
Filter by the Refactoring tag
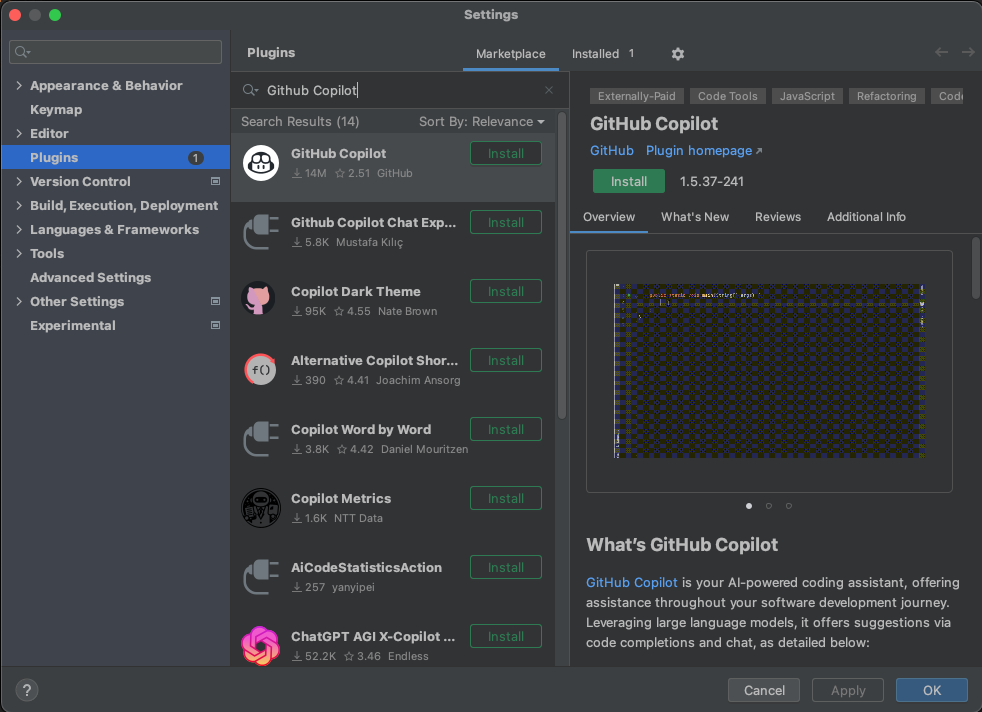pyautogui.click(x=886, y=96)
